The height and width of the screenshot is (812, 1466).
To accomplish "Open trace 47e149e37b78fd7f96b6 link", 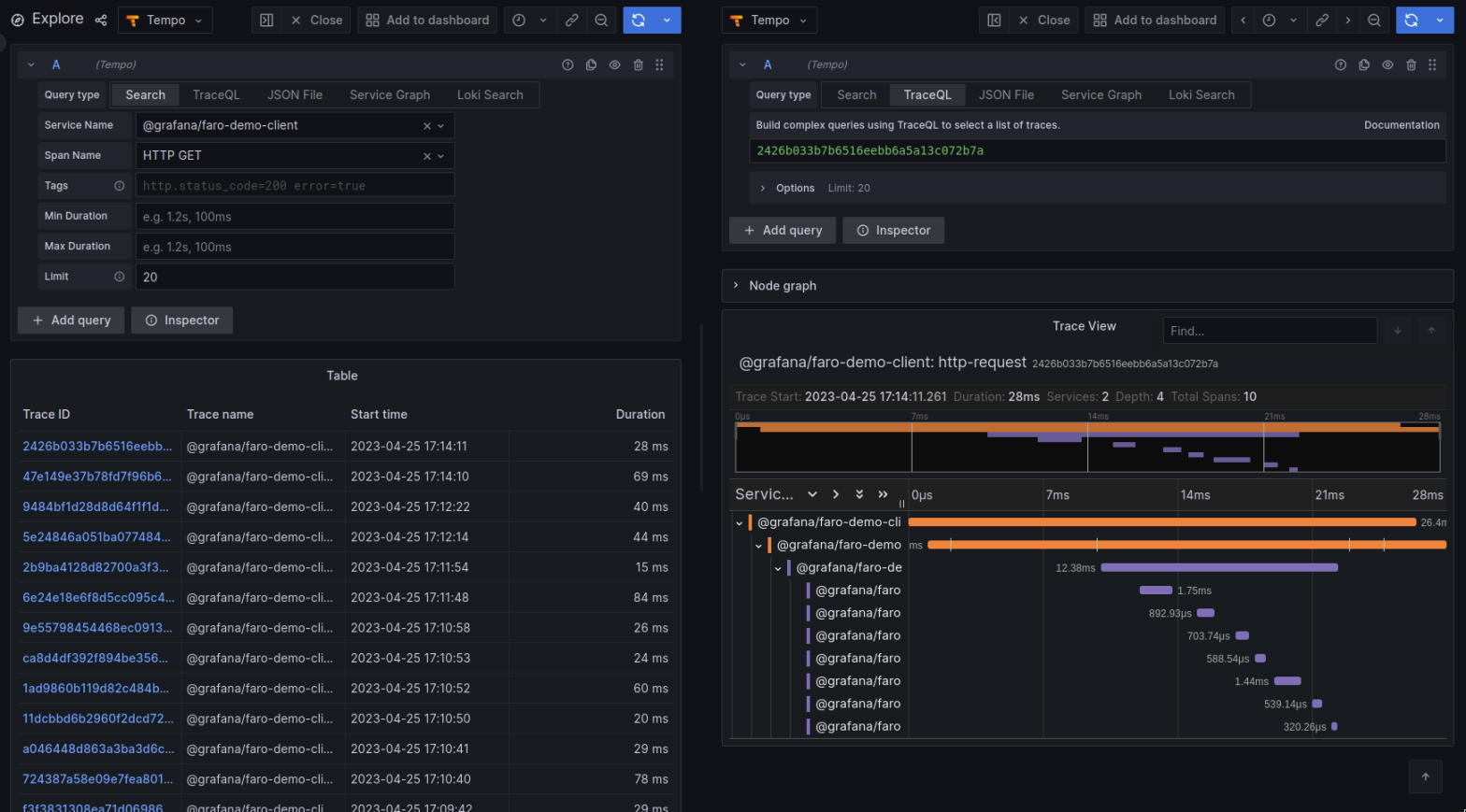I will click(96, 477).
